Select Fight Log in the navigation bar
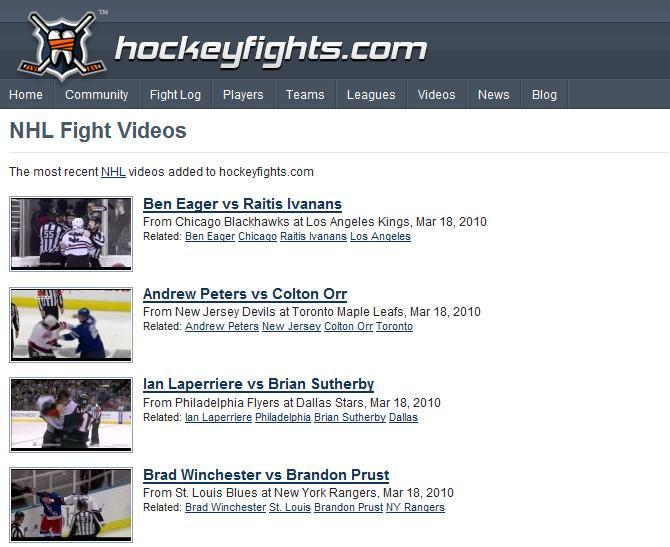This screenshot has width=670, height=547. click(176, 94)
